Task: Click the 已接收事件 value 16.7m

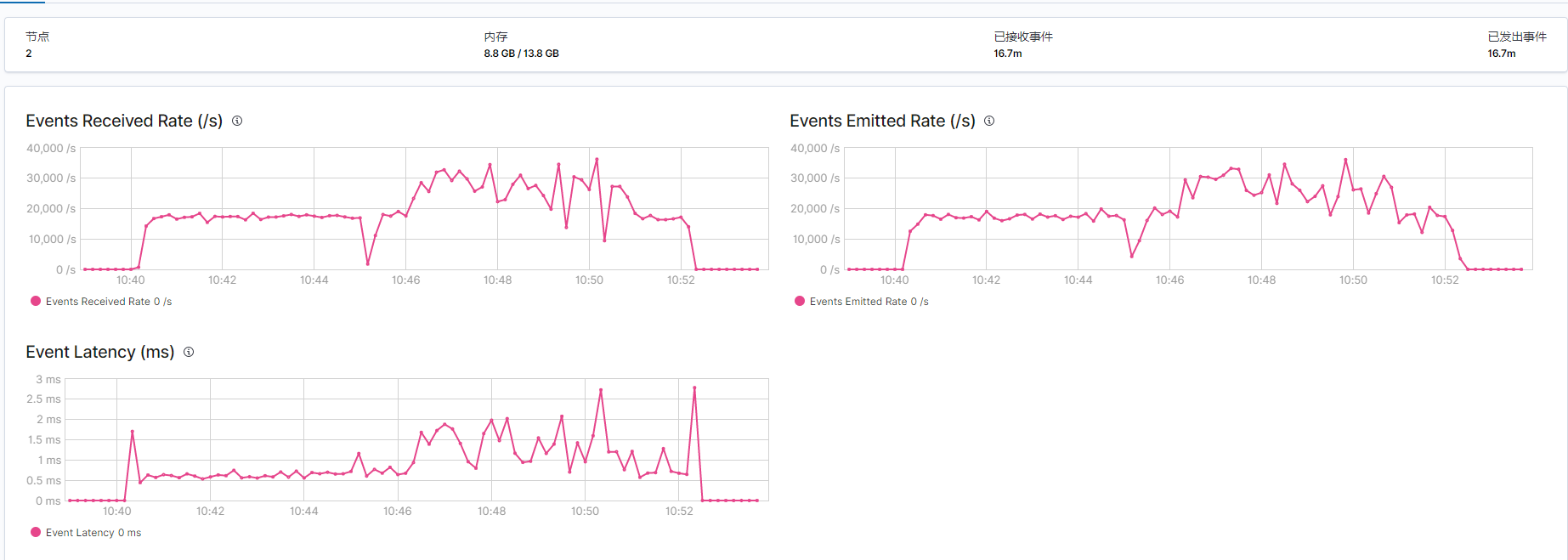Action: pyautogui.click(x=1008, y=54)
